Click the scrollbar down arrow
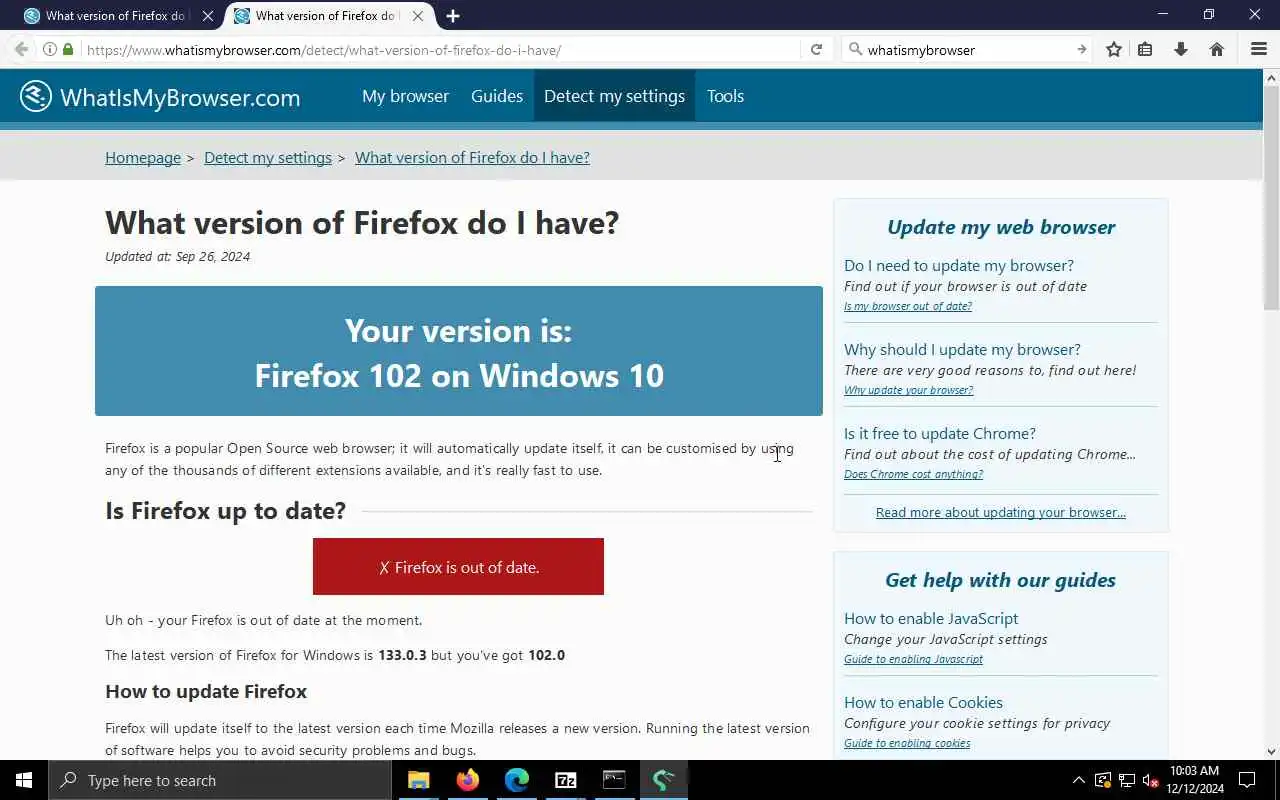The image size is (1280, 800). pyautogui.click(x=1272, y=751)
